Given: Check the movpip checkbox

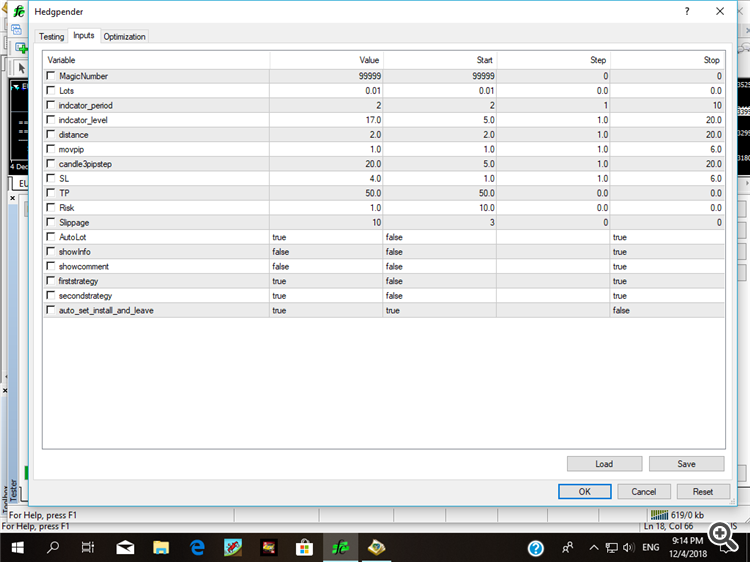Looking at the screenshot, I should point(51,149).
